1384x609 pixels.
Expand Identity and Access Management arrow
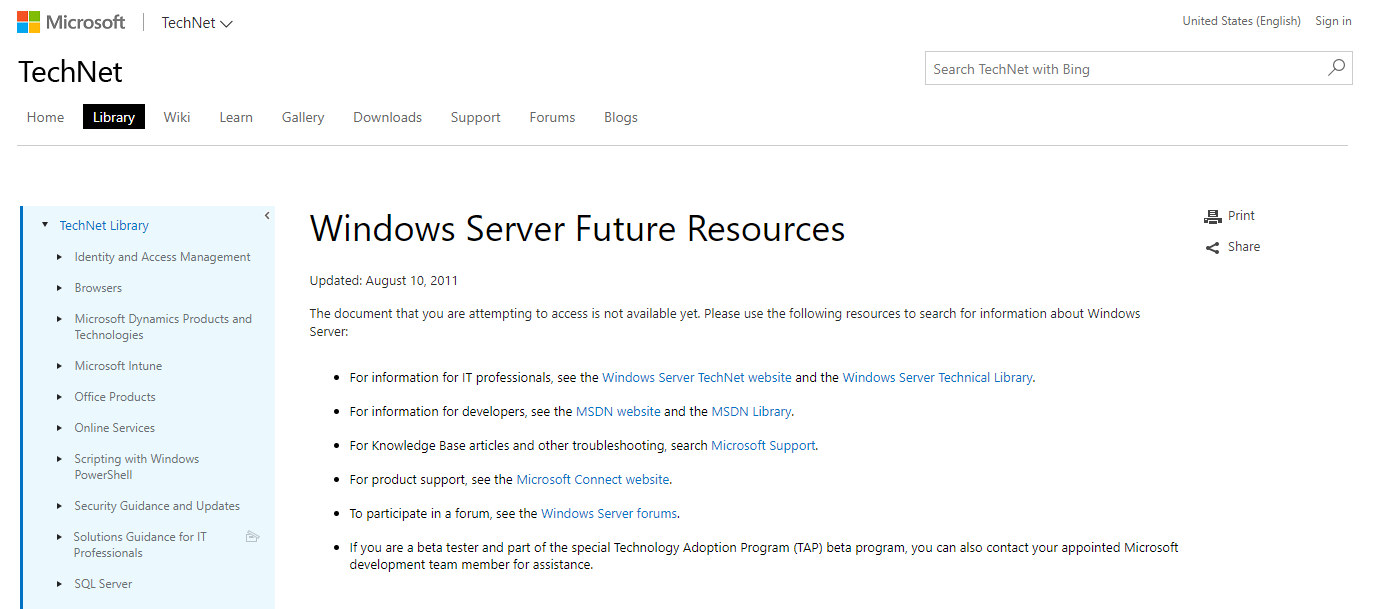(60, 257)
